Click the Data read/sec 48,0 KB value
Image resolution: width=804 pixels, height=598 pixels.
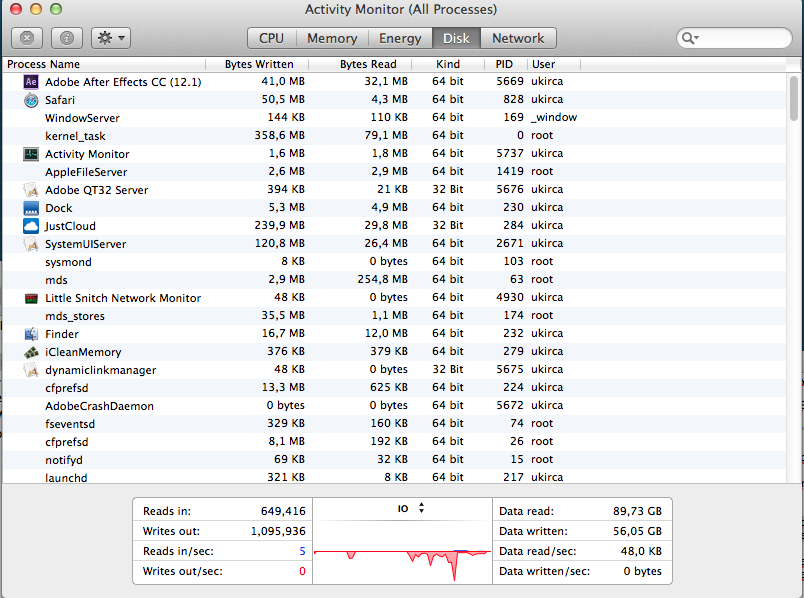[641, 551]
